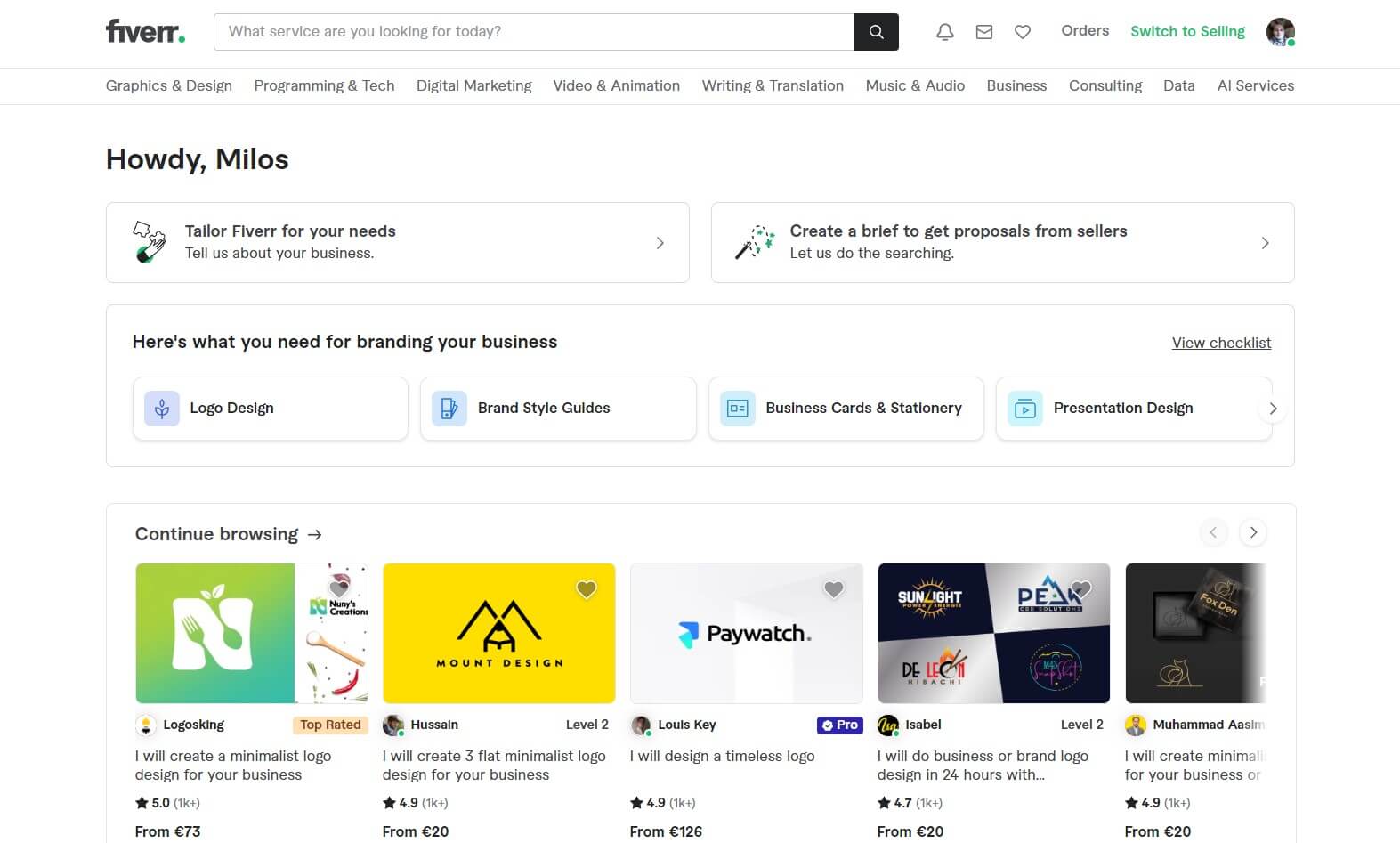Screen dimensions: 1400x843
Task: Favorite the Mount Design gig heart
Action: pos(587,589)
